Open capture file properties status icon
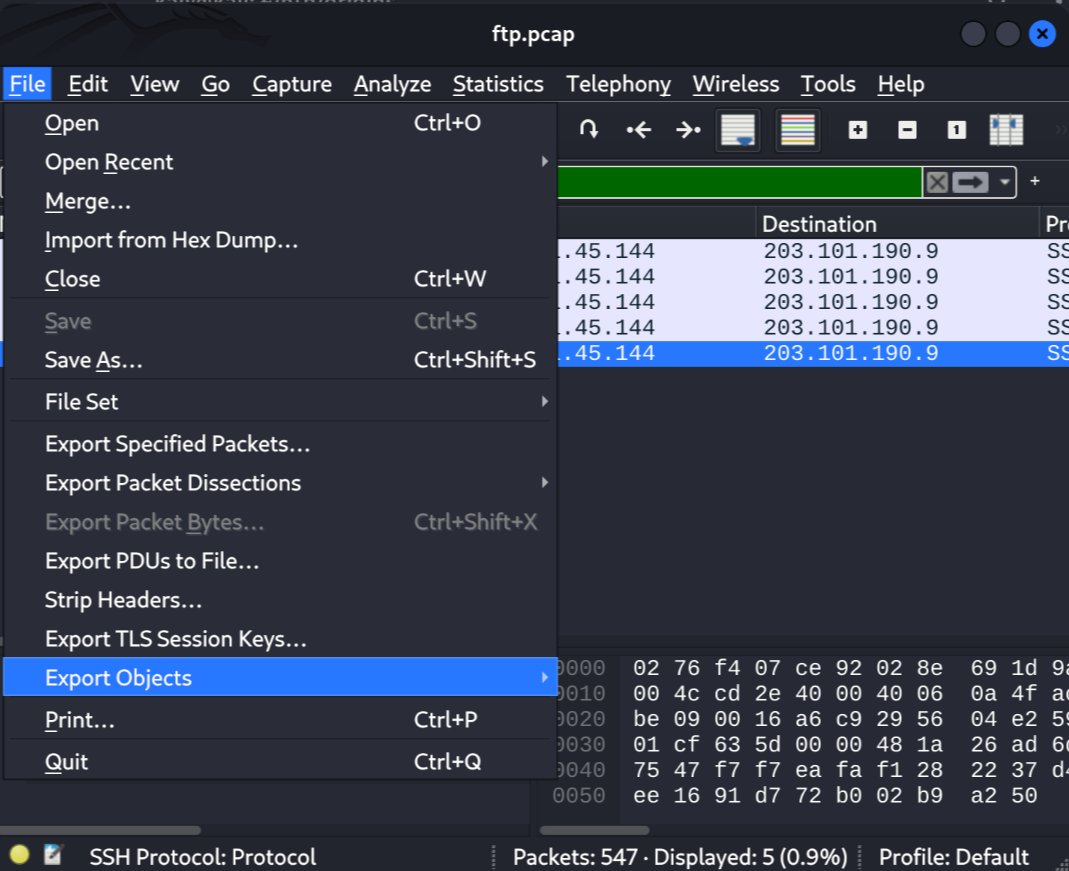This screenshot has width=1069, height=871. pos(53,855)
